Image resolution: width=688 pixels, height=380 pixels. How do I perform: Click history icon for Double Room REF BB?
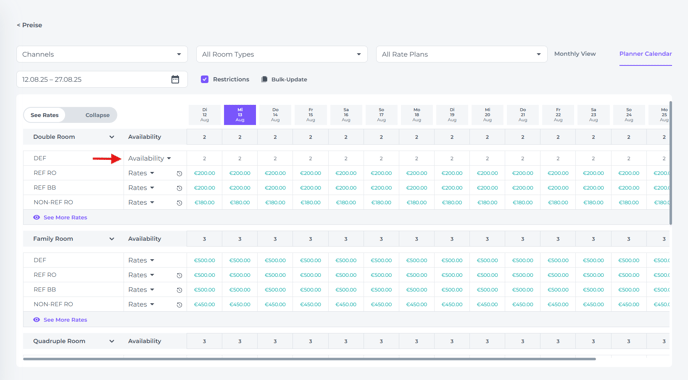[x=179, y=188]
